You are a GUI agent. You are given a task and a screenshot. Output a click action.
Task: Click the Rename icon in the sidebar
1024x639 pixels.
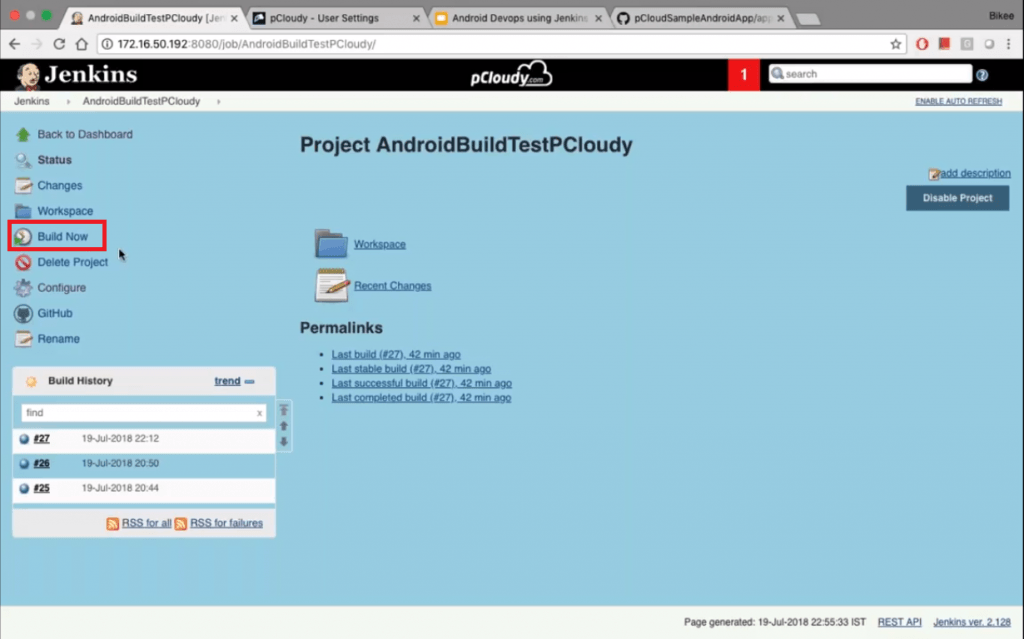[22, 338]
